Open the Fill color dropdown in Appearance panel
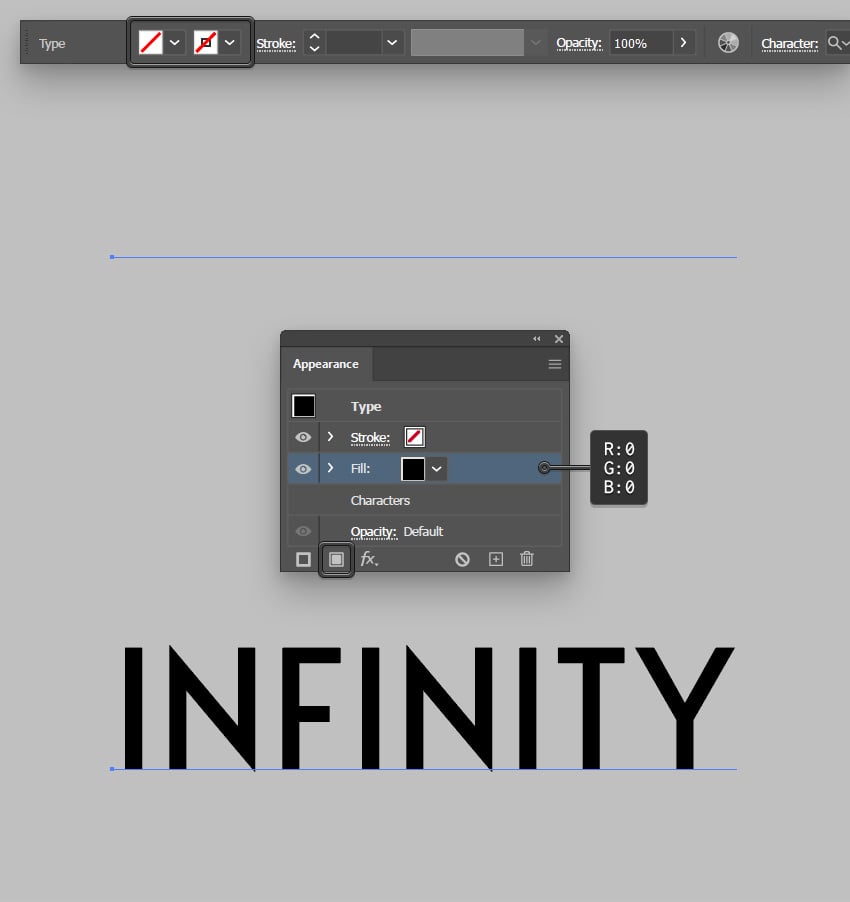 pos(437,468)
